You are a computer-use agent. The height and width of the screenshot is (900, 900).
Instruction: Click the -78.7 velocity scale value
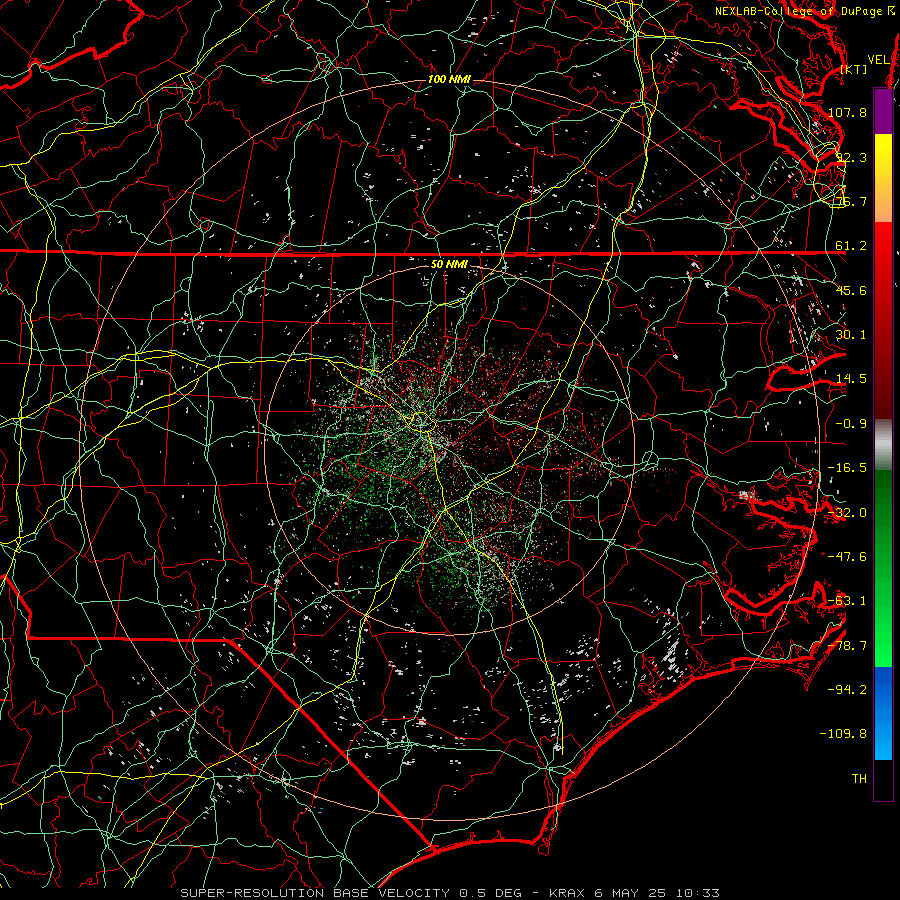click(x=847, y=646)
